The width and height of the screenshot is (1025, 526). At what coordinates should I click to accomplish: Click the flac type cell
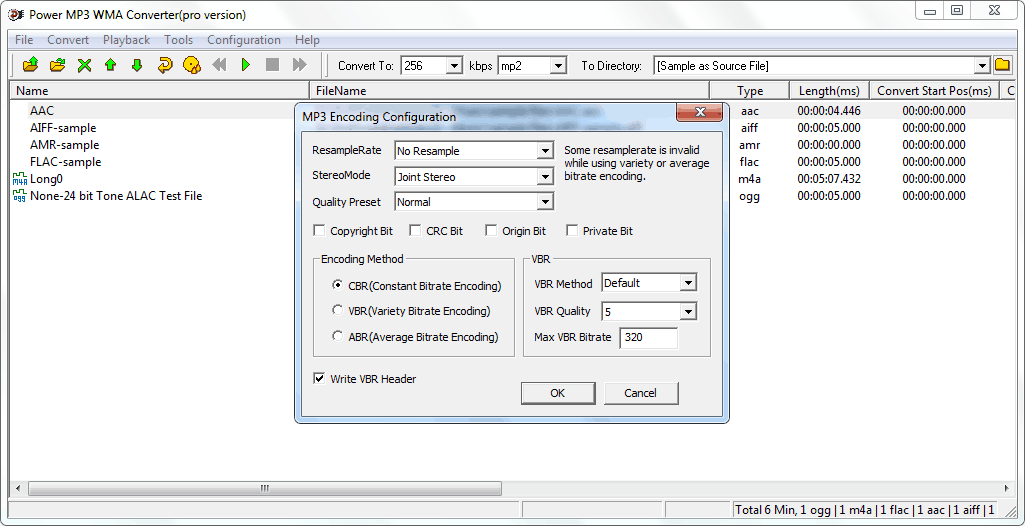pyautogui.click(x=749, y=162)
